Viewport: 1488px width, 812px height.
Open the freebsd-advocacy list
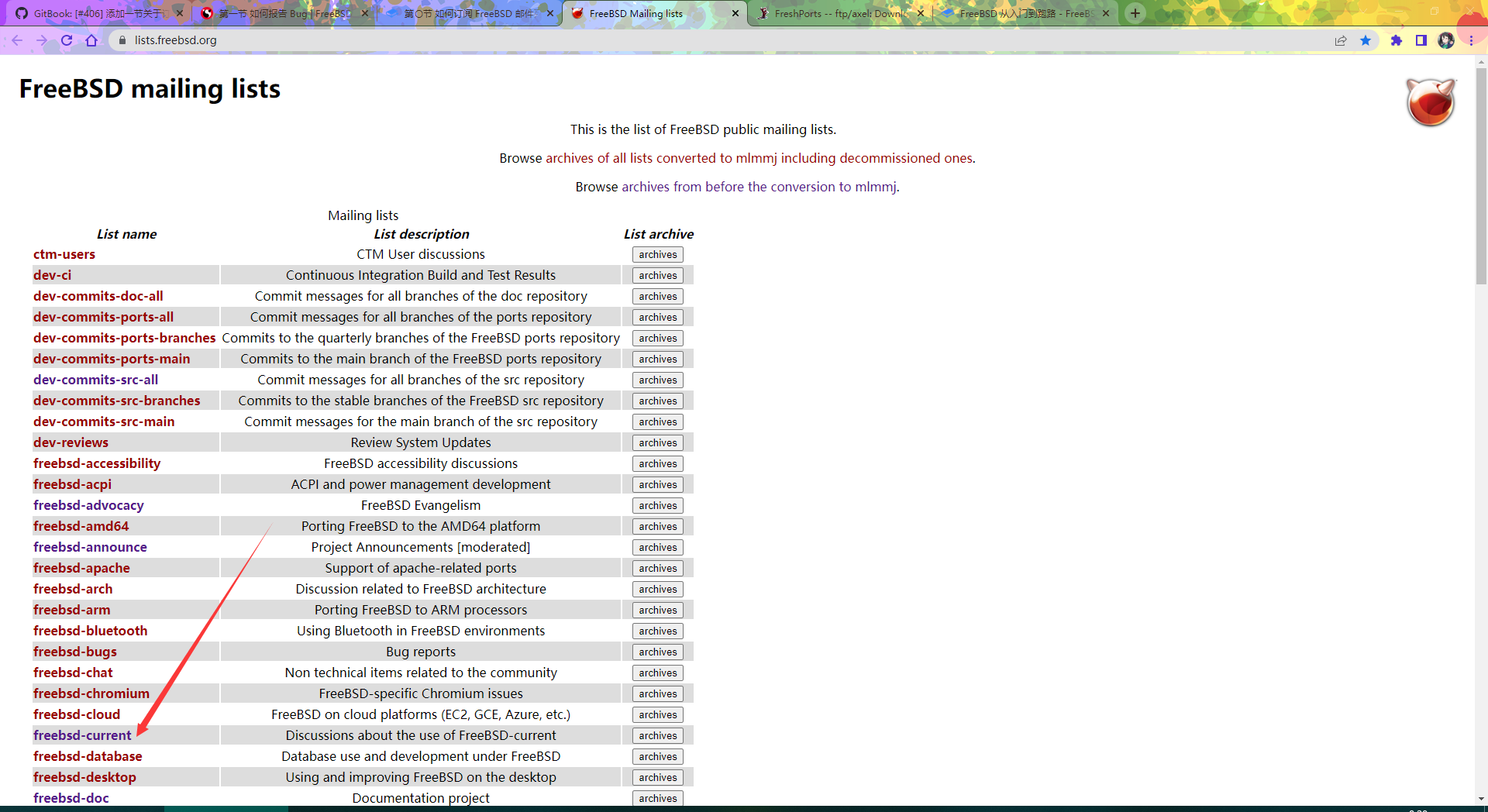tap(88, 505)
